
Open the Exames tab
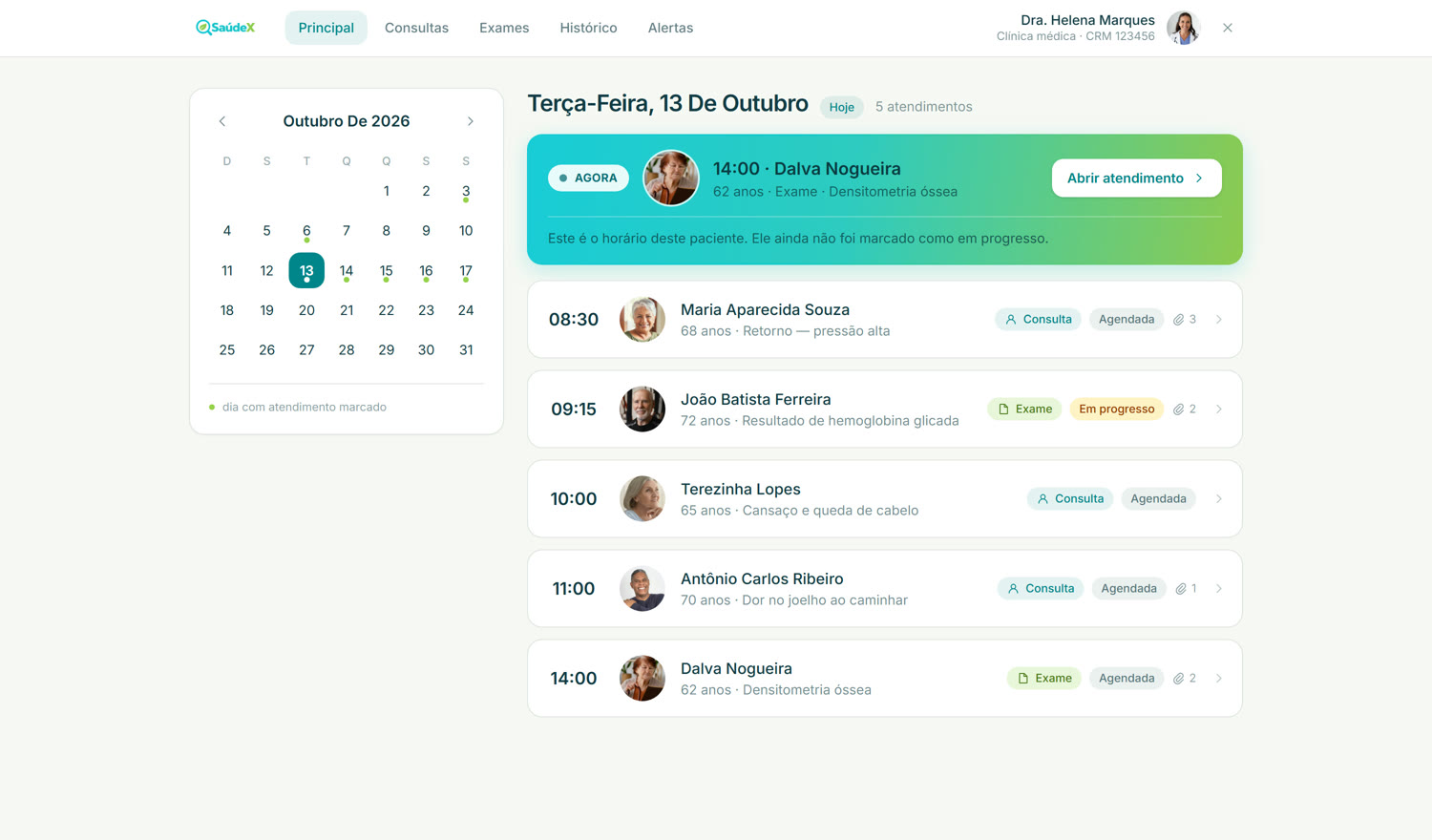pos(504,28)
